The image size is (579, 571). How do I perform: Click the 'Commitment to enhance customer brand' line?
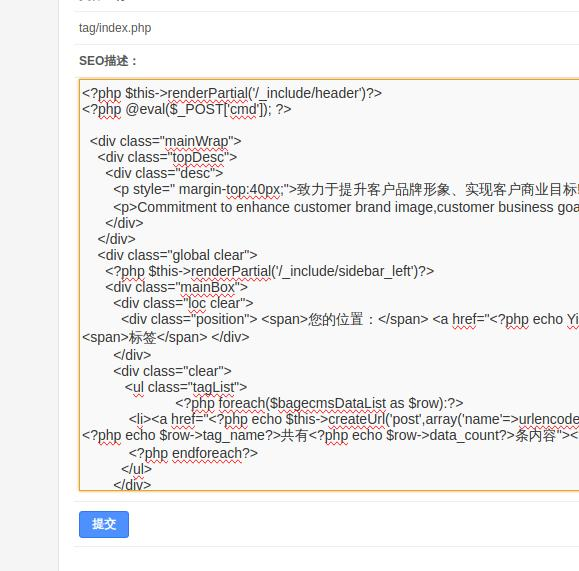pyautogui.click(x=346, y=207)
